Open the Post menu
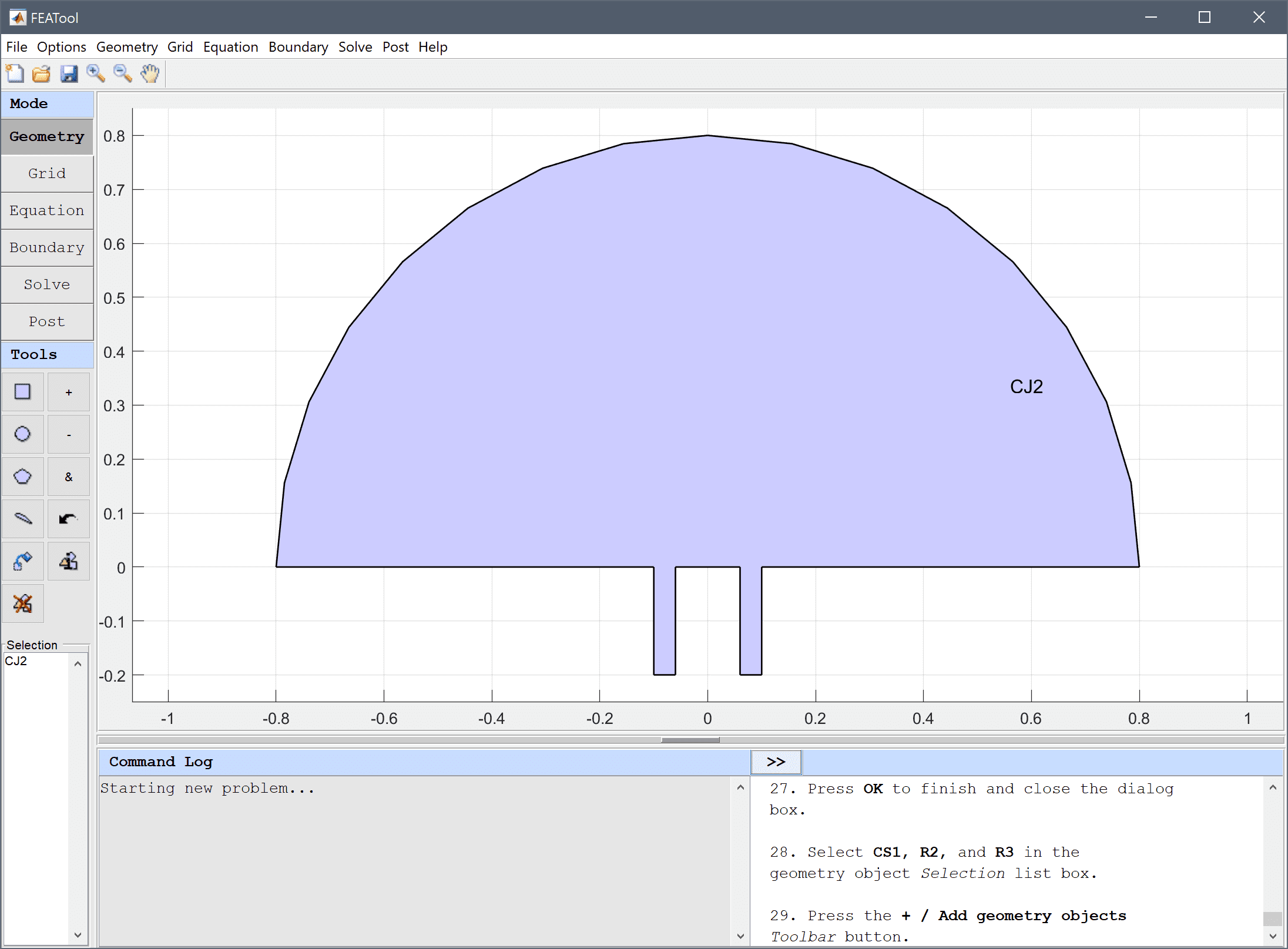The height and width of the screenshot is (949, 1288). pyautogui.click(x=395, y=47)
